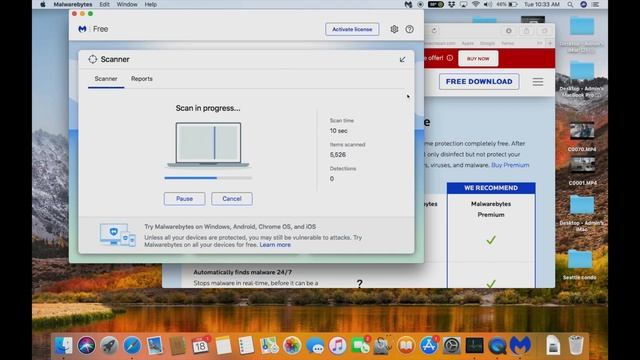This screenshot has width=640, height=360.
Task: Select the Scanner tab
Action: click(x=106, y=79)
